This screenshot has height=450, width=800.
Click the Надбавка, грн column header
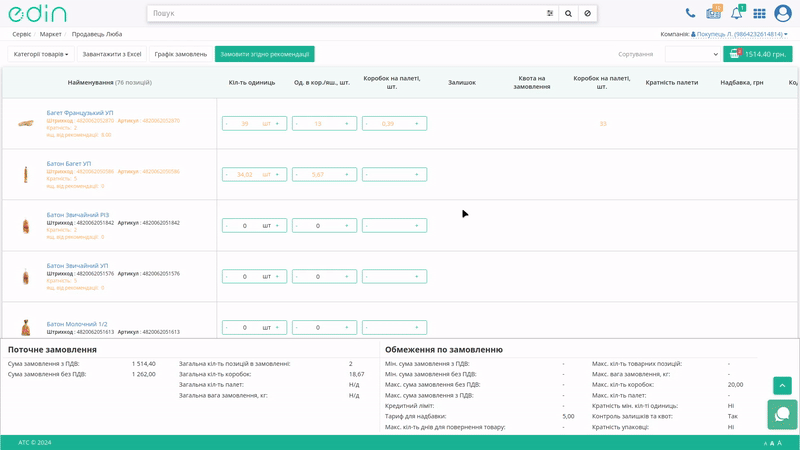pos(742,82)
